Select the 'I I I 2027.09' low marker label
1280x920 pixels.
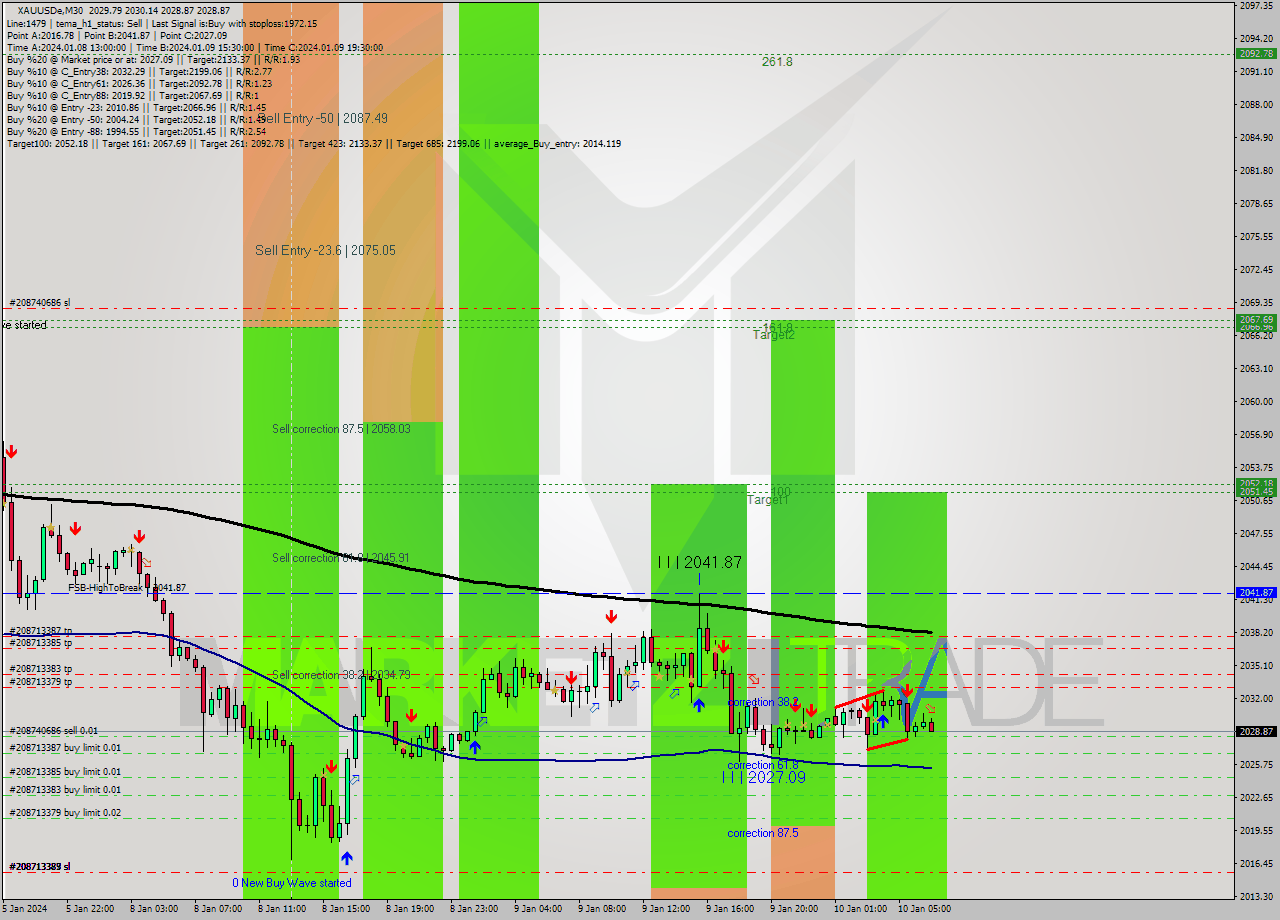(764, 776)
